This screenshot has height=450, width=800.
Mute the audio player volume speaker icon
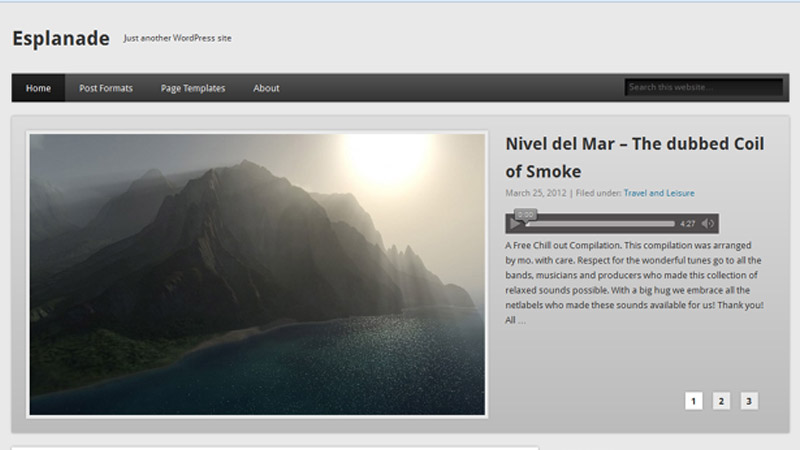pos(708,223)
